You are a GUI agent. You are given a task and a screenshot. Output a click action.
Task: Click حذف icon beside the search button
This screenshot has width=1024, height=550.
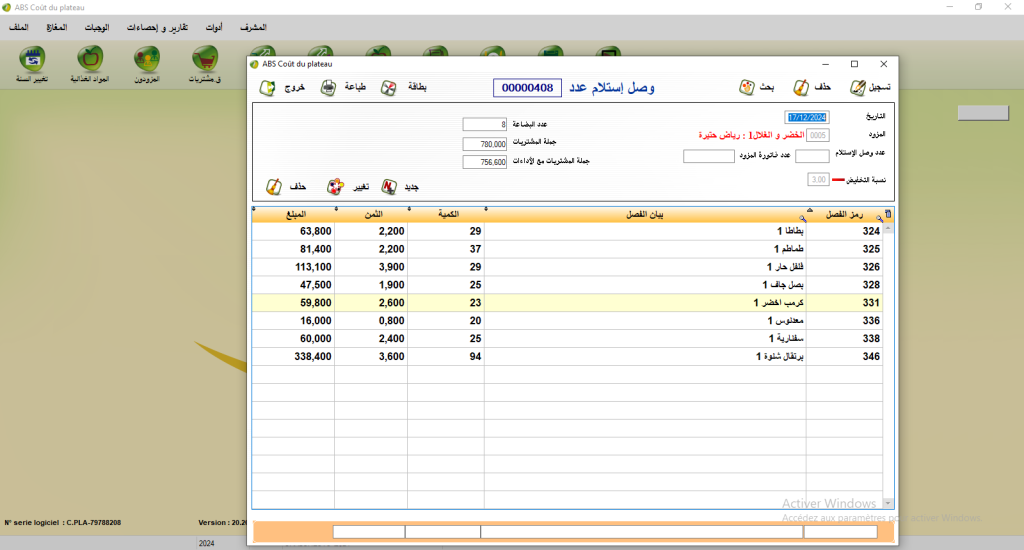802,88
